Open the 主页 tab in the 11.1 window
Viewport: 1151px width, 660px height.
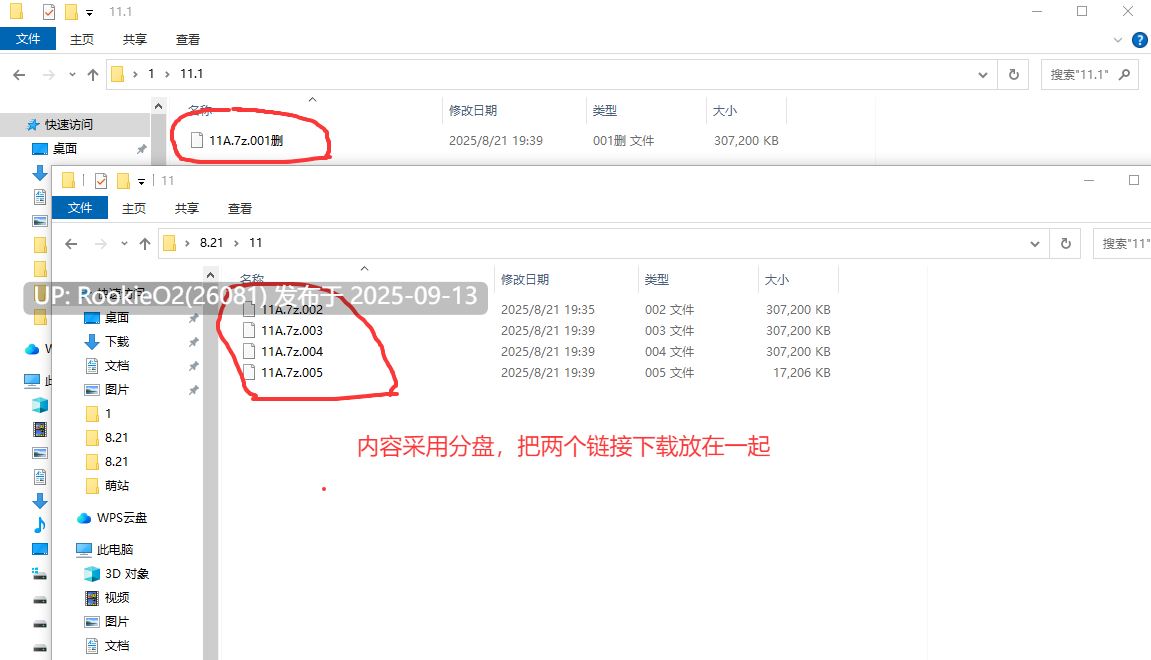[x=81, y=40]
